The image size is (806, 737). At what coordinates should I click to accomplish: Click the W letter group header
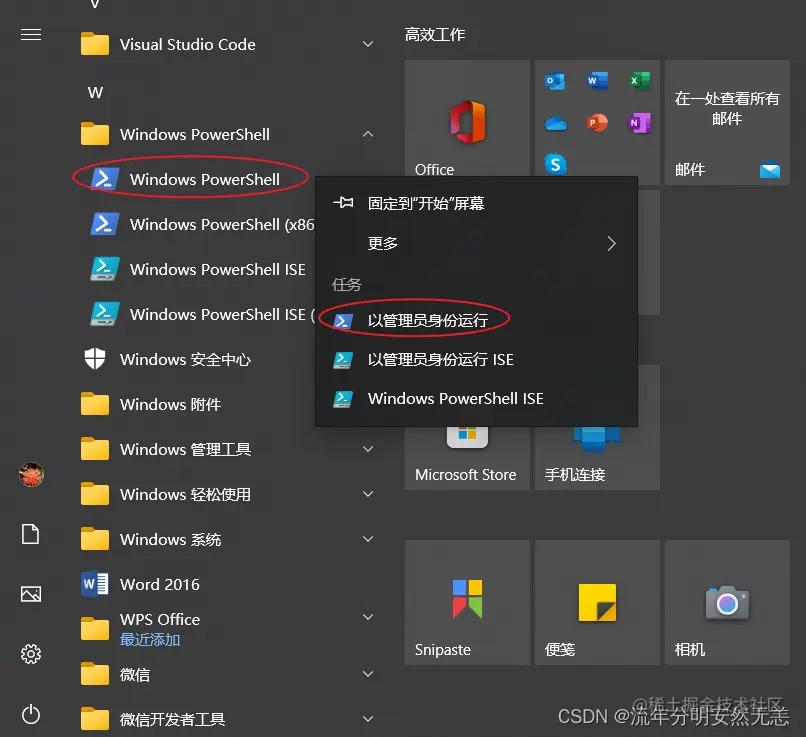click(x=95, y=93)
